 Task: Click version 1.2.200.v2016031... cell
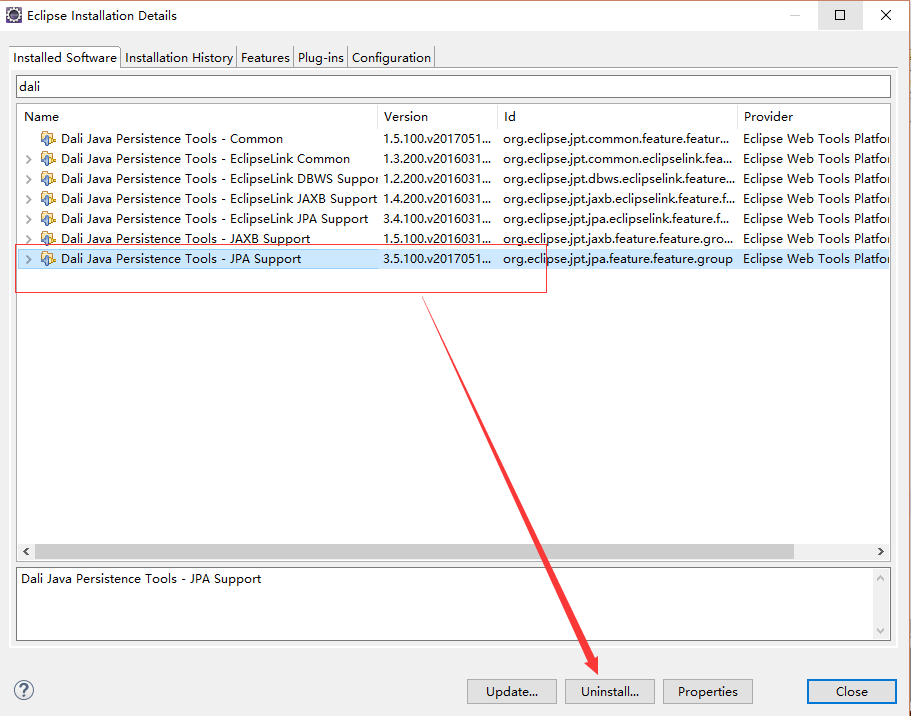(x=437, y=179)
